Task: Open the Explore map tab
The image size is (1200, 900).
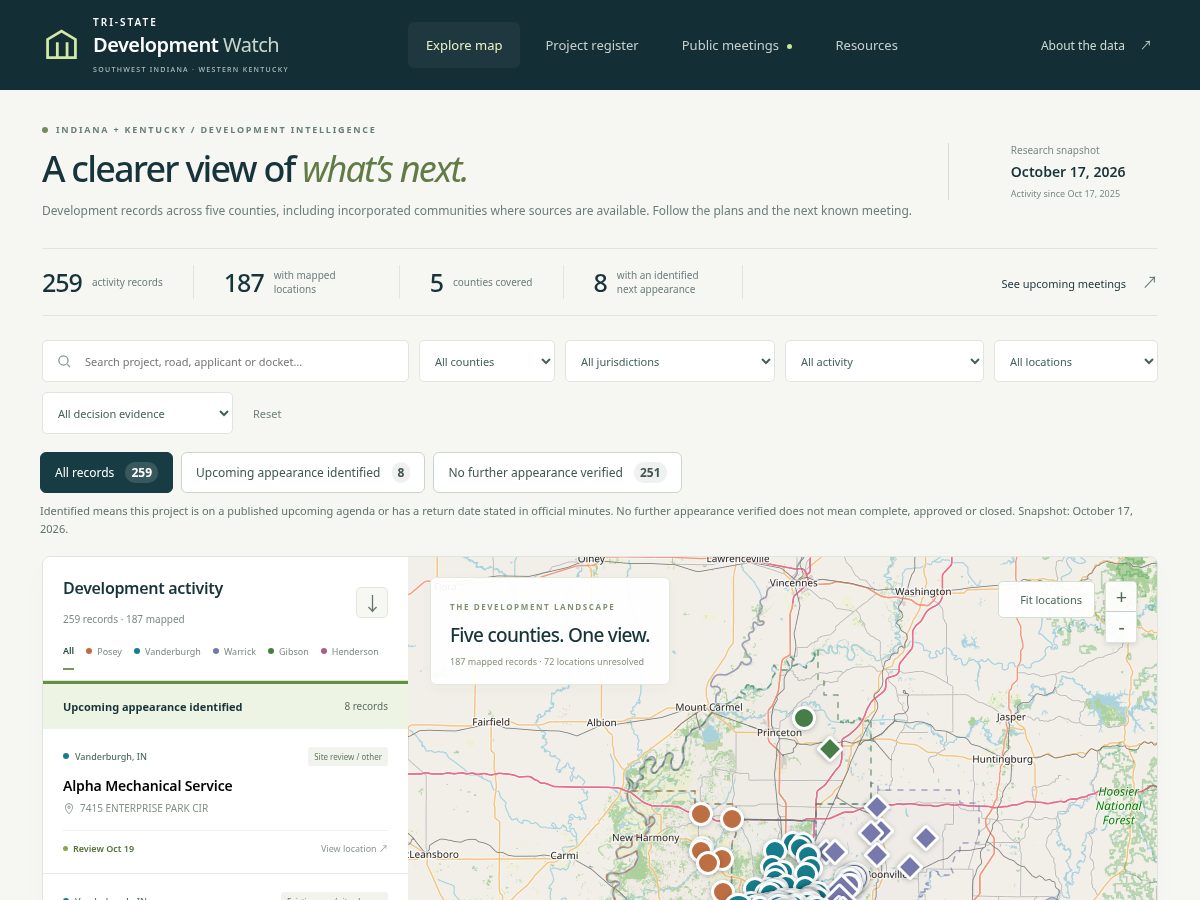Action: [x=464, y=45]
